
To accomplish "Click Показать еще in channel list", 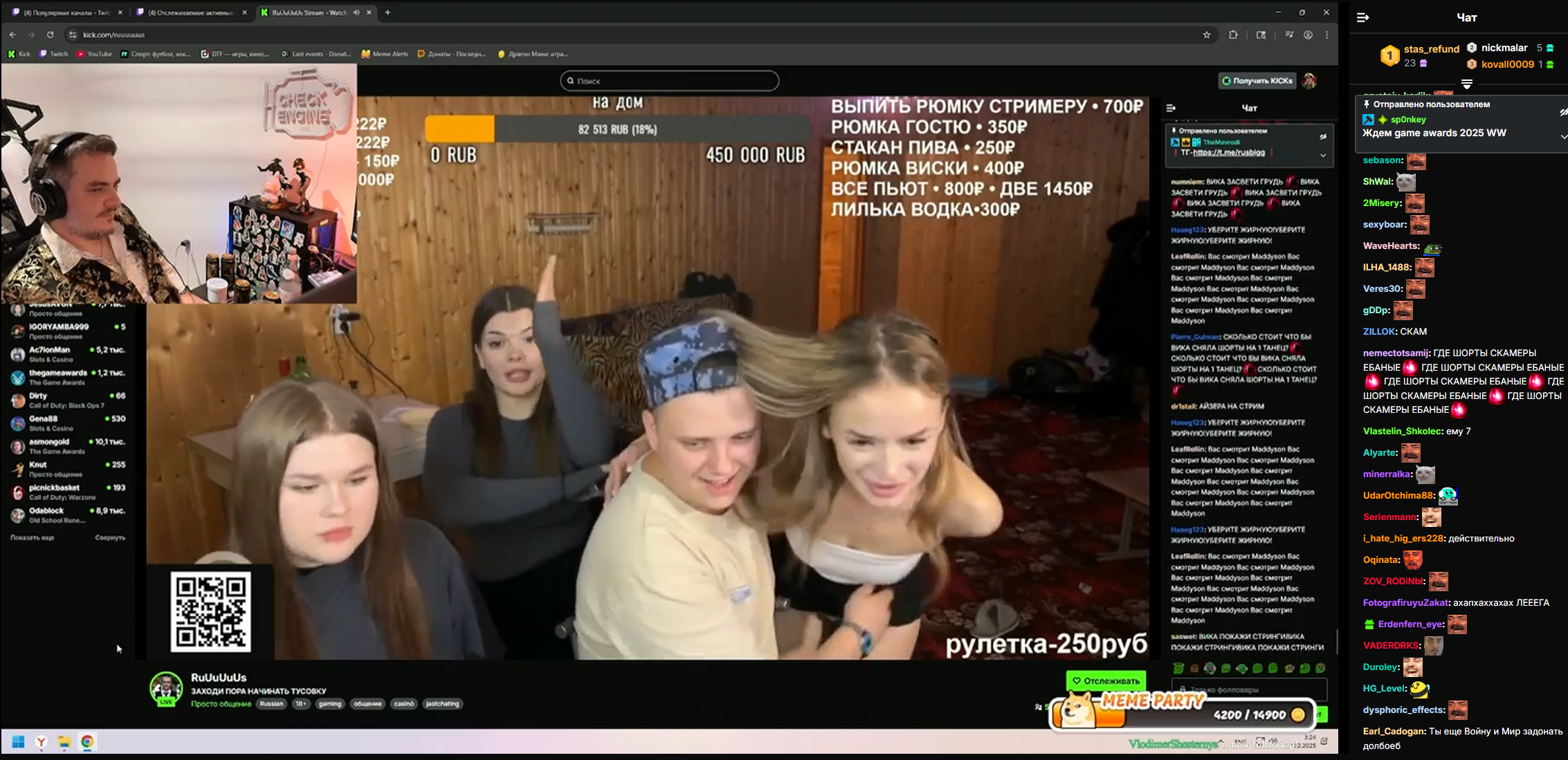I will coord(32,537).
